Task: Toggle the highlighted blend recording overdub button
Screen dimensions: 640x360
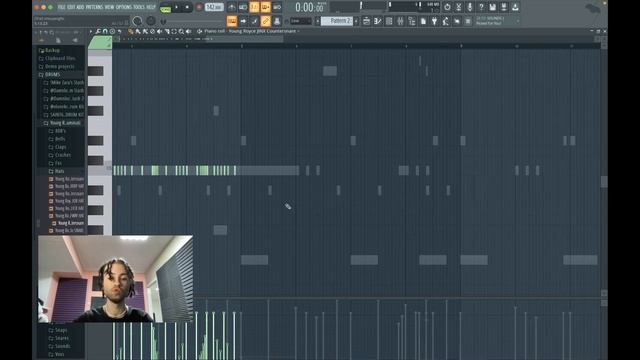Action: point(265,7)
